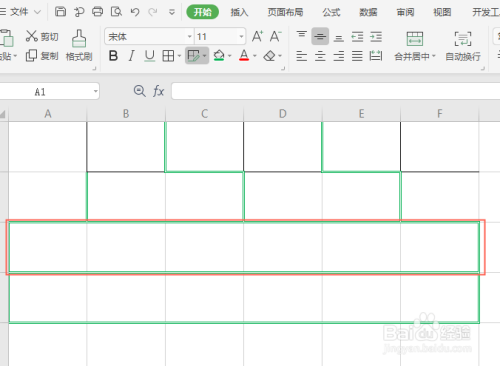
Task: Click distributed alignment icon
Action: click(376, 56)
